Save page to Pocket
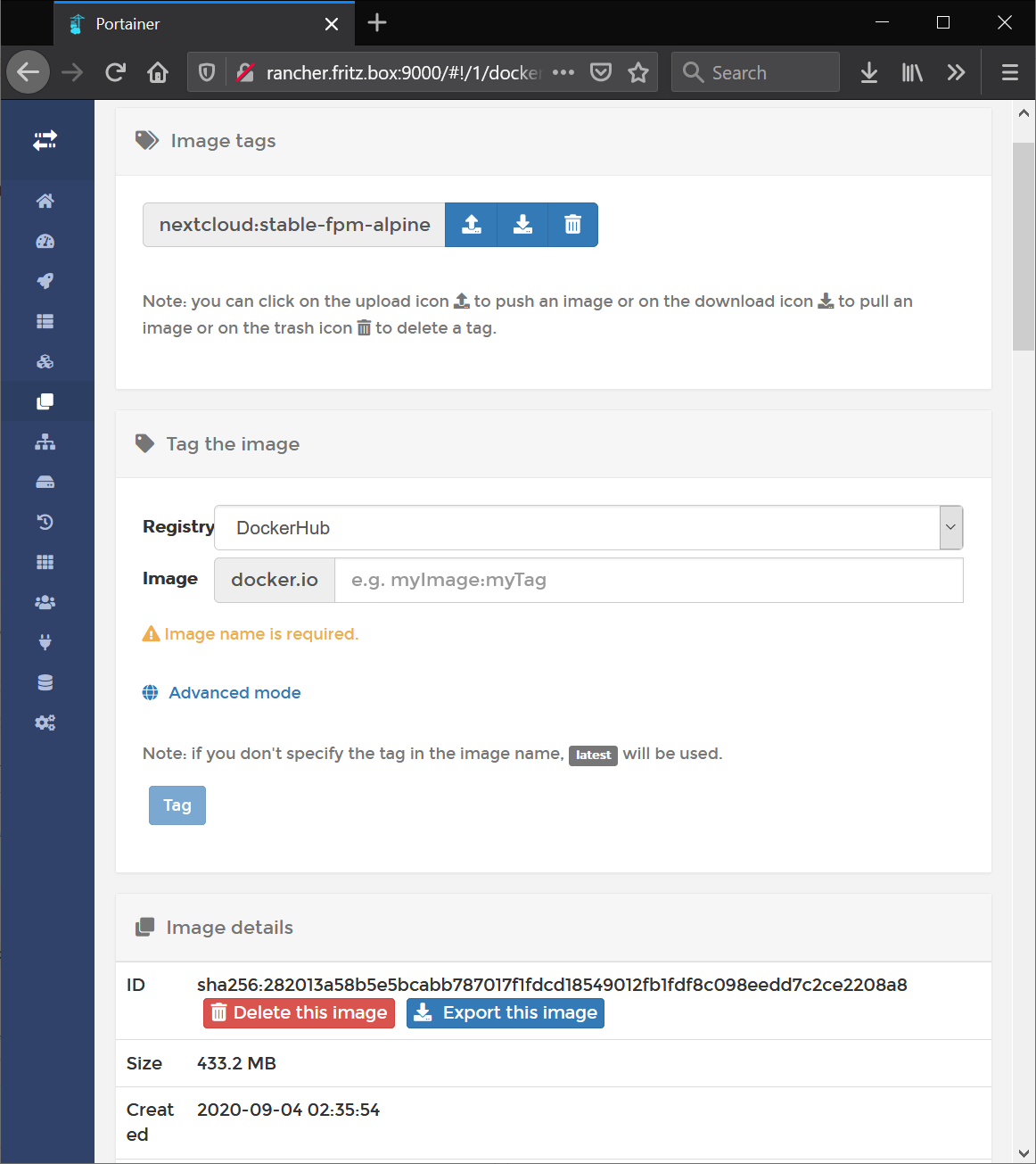This screenshot has width=1036, height=1164. pyautogui.click(x=601, y=72)
